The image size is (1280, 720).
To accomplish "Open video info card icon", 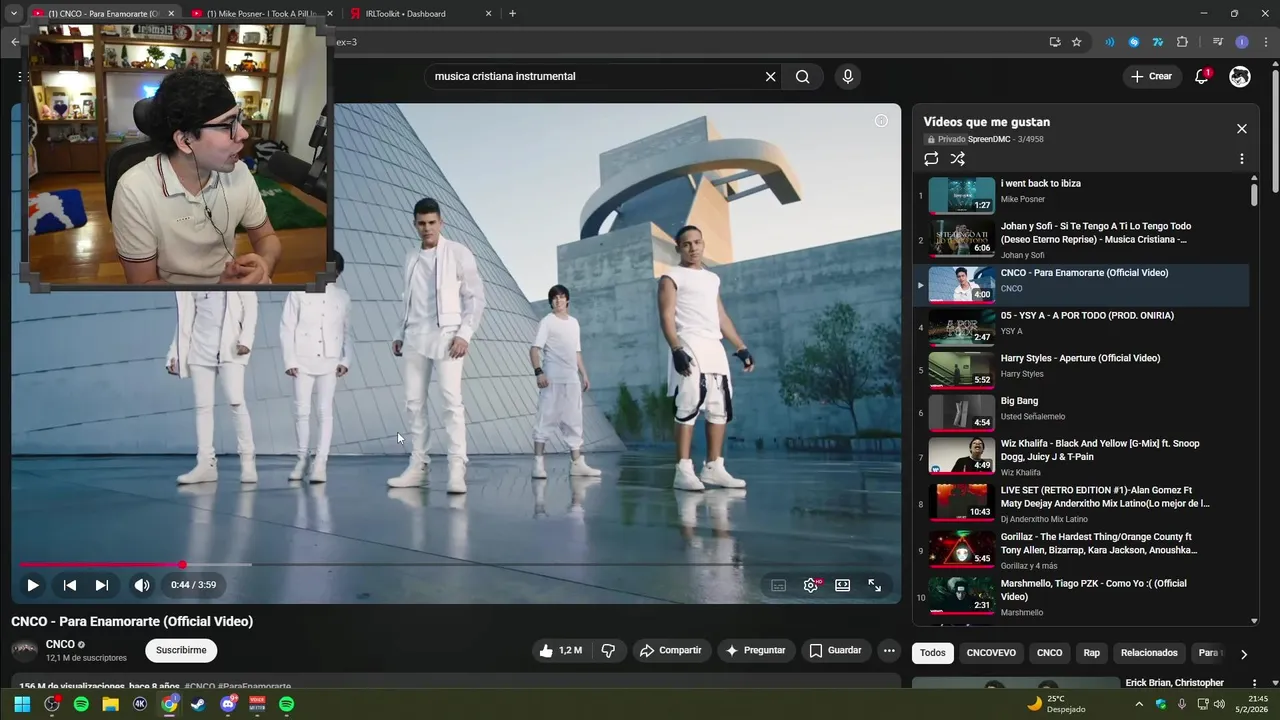I will click(881, 121).
